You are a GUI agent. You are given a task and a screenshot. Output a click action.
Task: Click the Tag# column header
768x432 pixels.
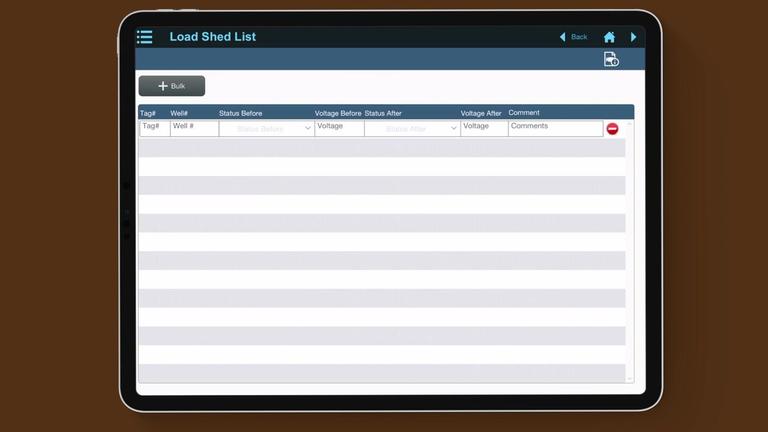point(147,113)
